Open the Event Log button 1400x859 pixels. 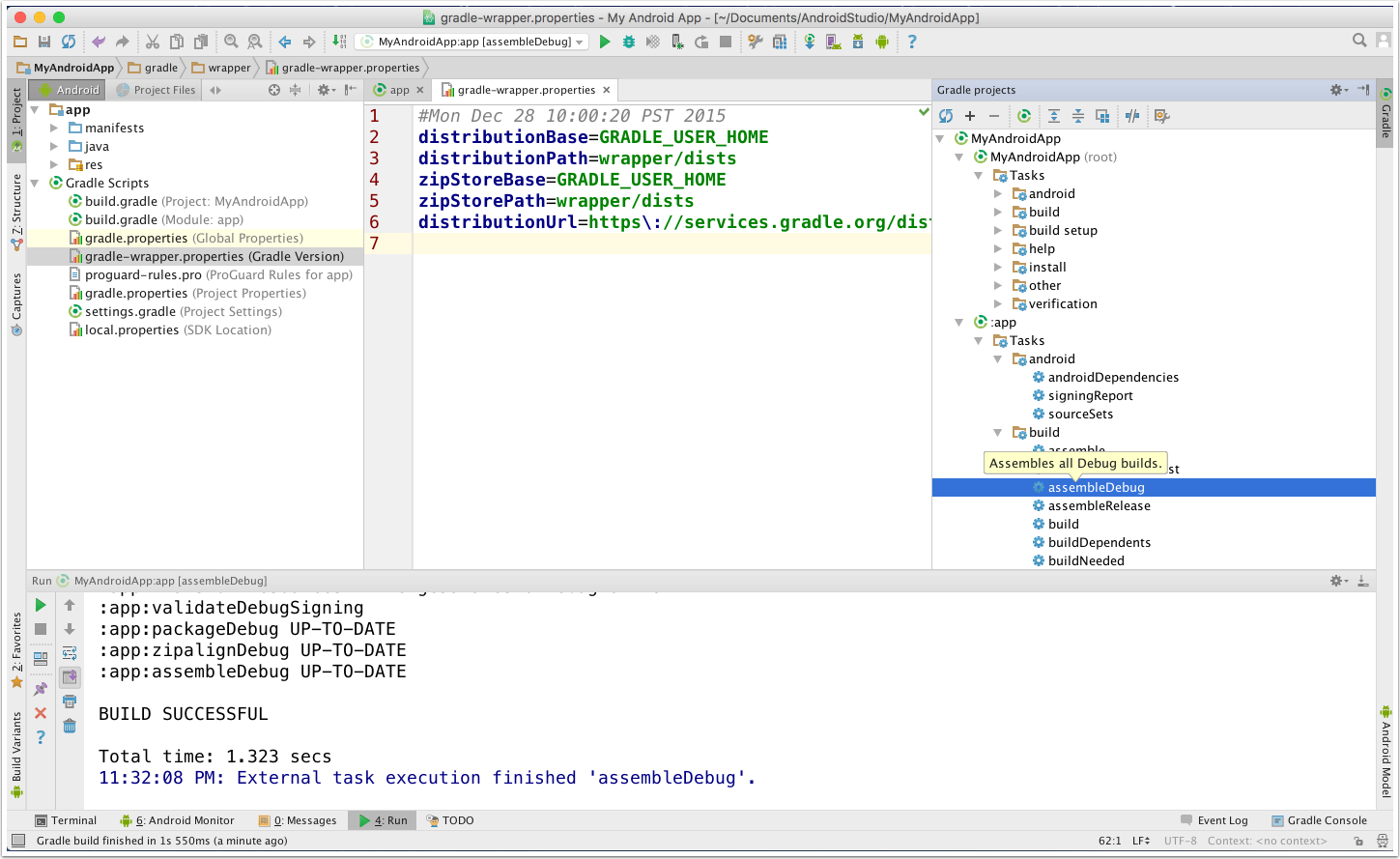click(x=1214, y=820)
